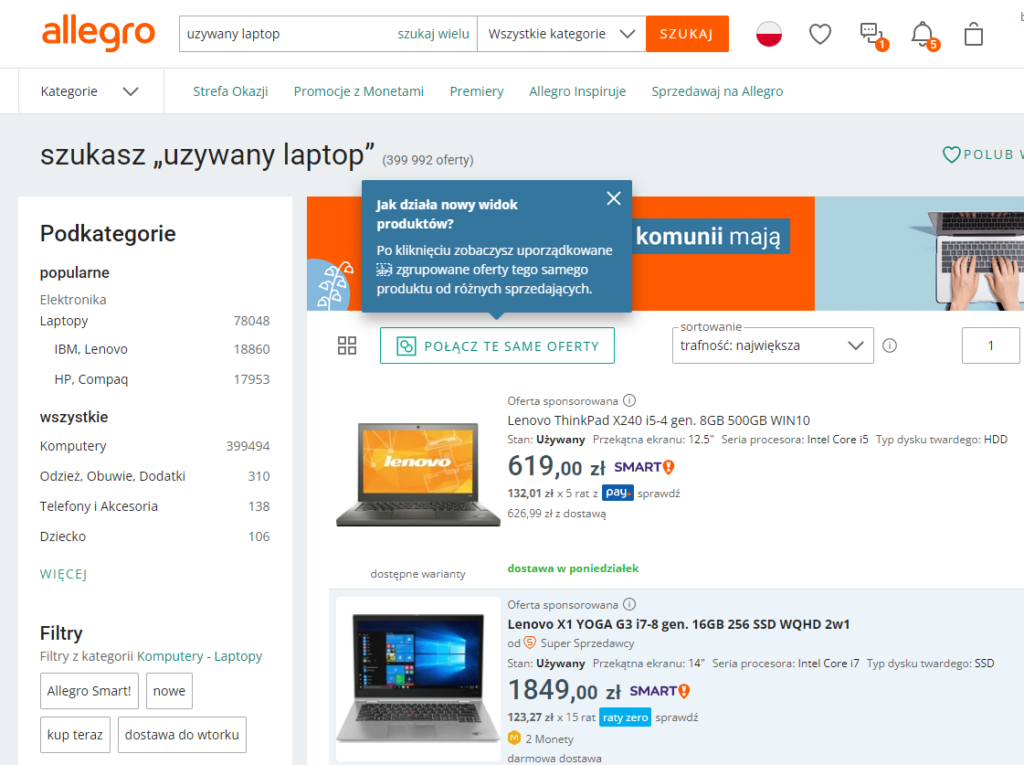Viewport: 1024px width, 765px height.
Task: Open the Allegro logo homepage
Action: pyautogui.click(x=99, y=33)
